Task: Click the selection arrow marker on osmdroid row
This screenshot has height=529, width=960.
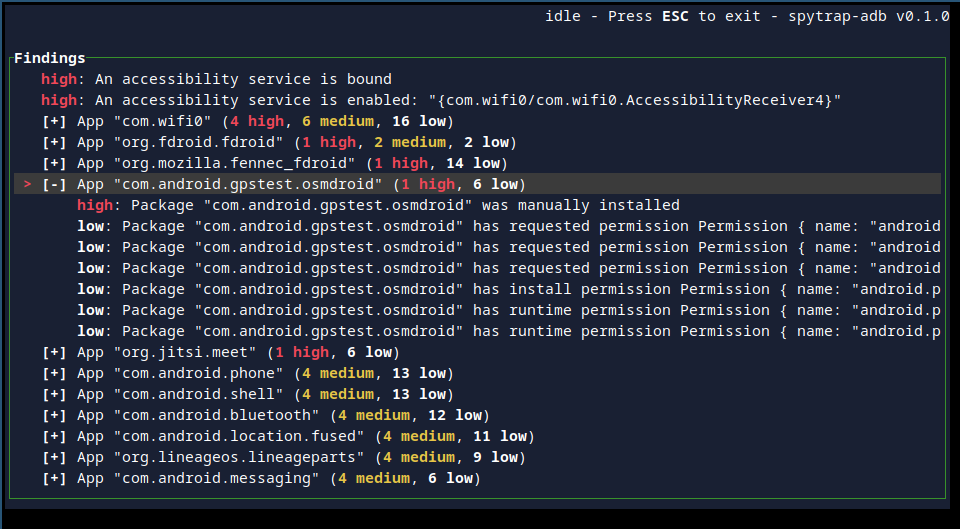Action: [27, 184]
